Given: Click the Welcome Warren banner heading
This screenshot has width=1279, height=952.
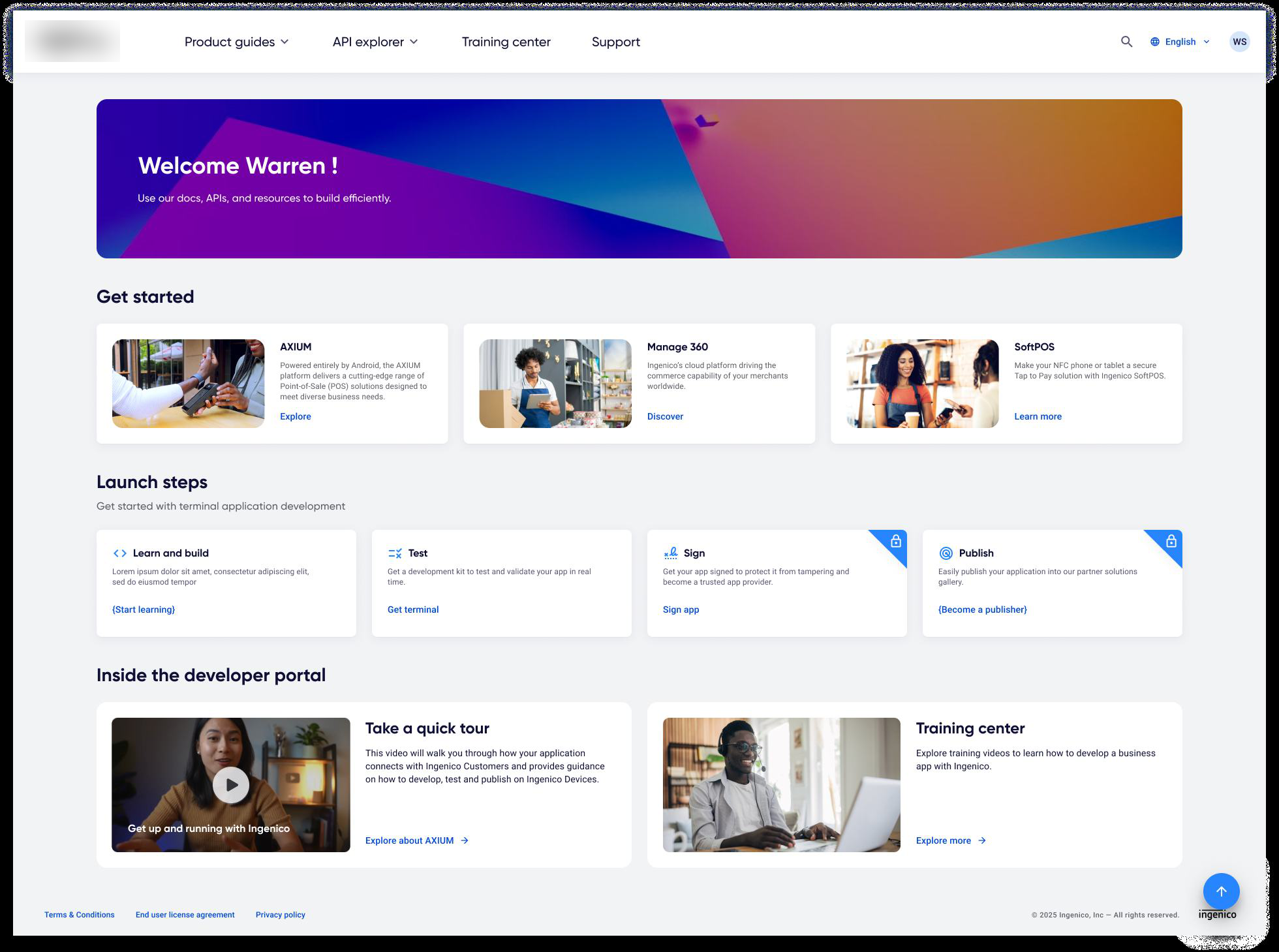Looking at the screenshot, I should [x=238, y=166].
